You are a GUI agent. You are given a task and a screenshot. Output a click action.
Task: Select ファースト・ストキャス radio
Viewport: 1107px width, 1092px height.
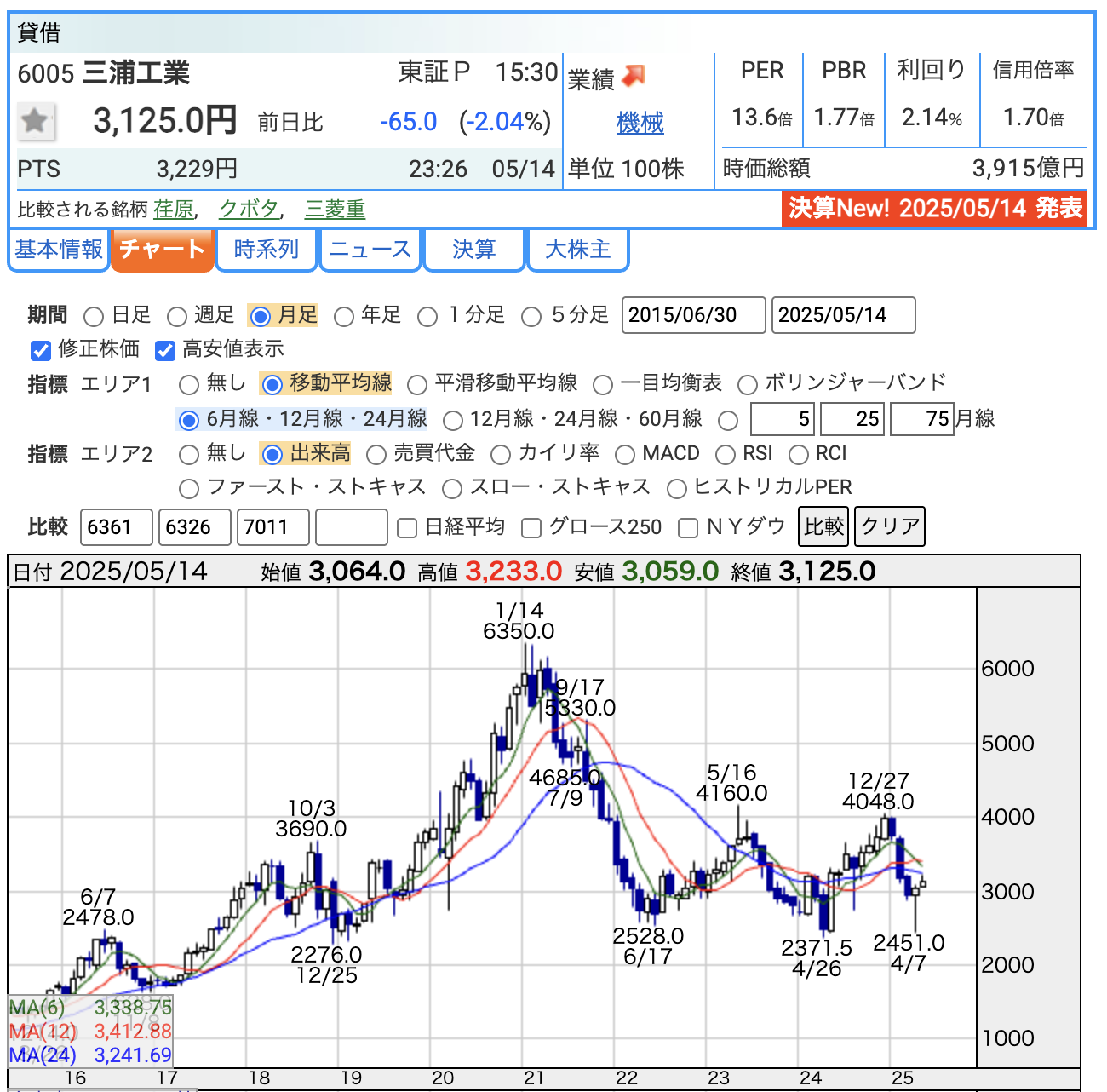click(189, 489)
